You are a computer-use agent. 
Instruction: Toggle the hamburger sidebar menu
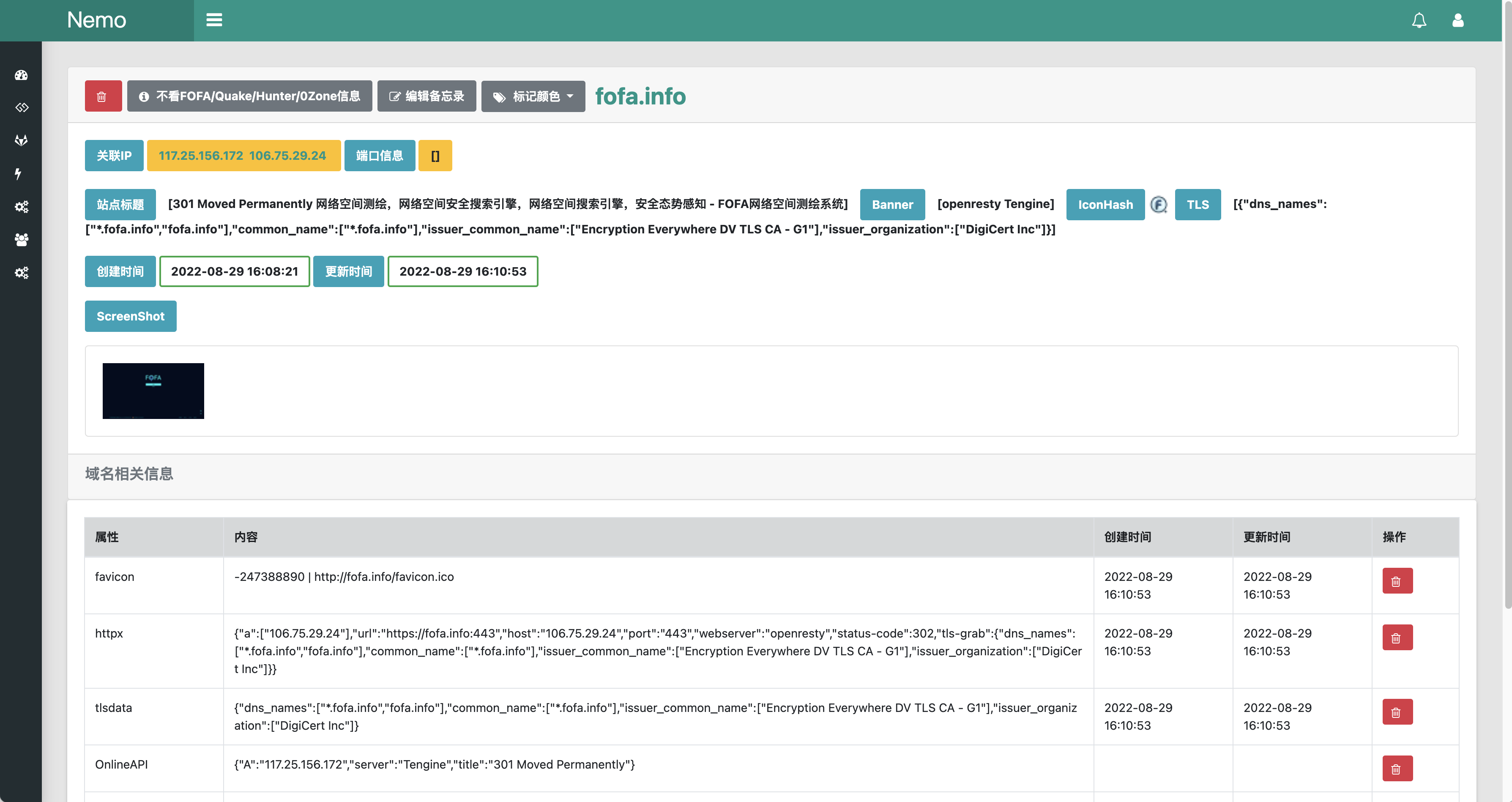[213, 21]
